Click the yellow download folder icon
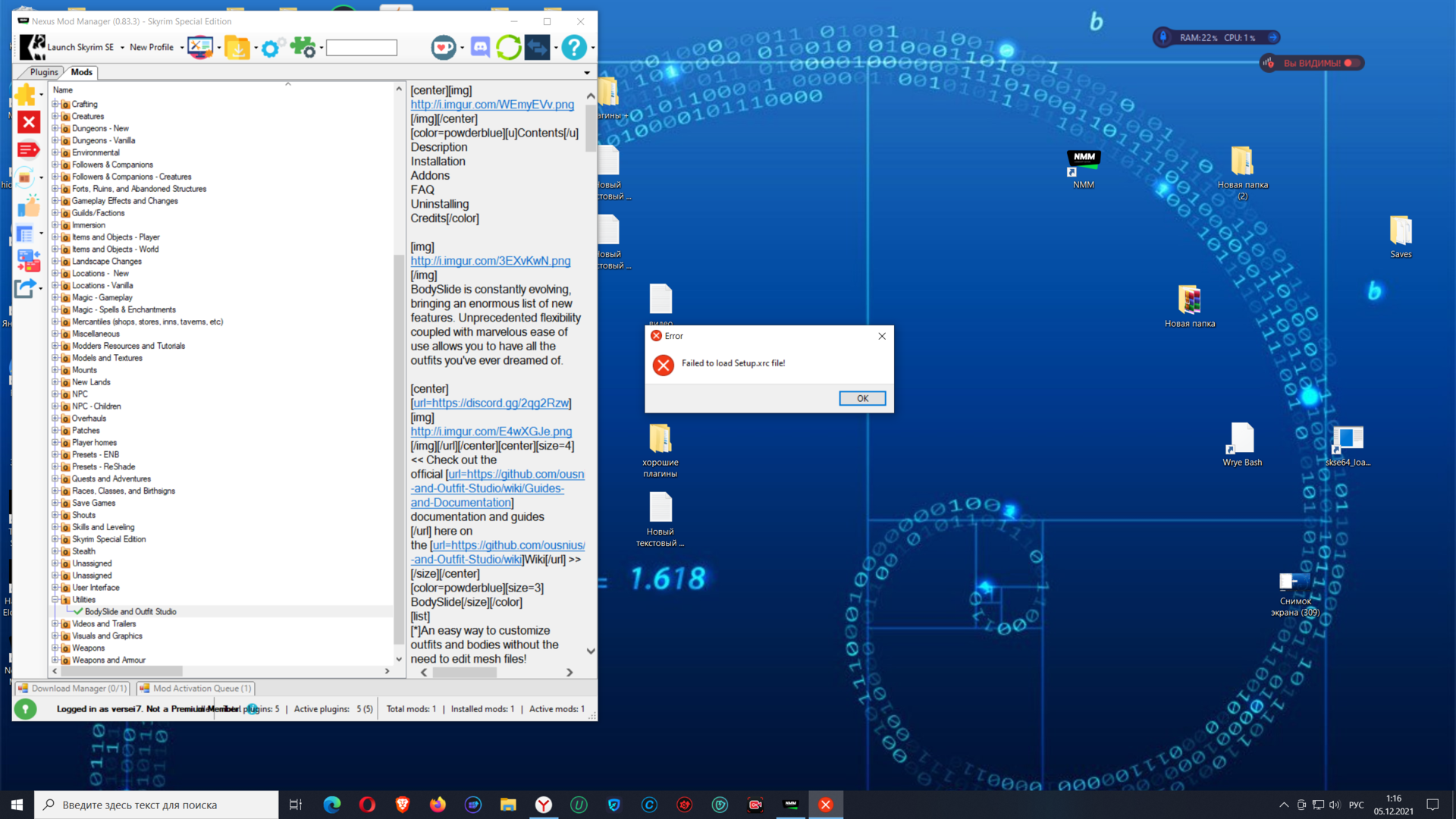This screenshot has height=819, width=1456. pyautogui.click(x=237, y=48)
